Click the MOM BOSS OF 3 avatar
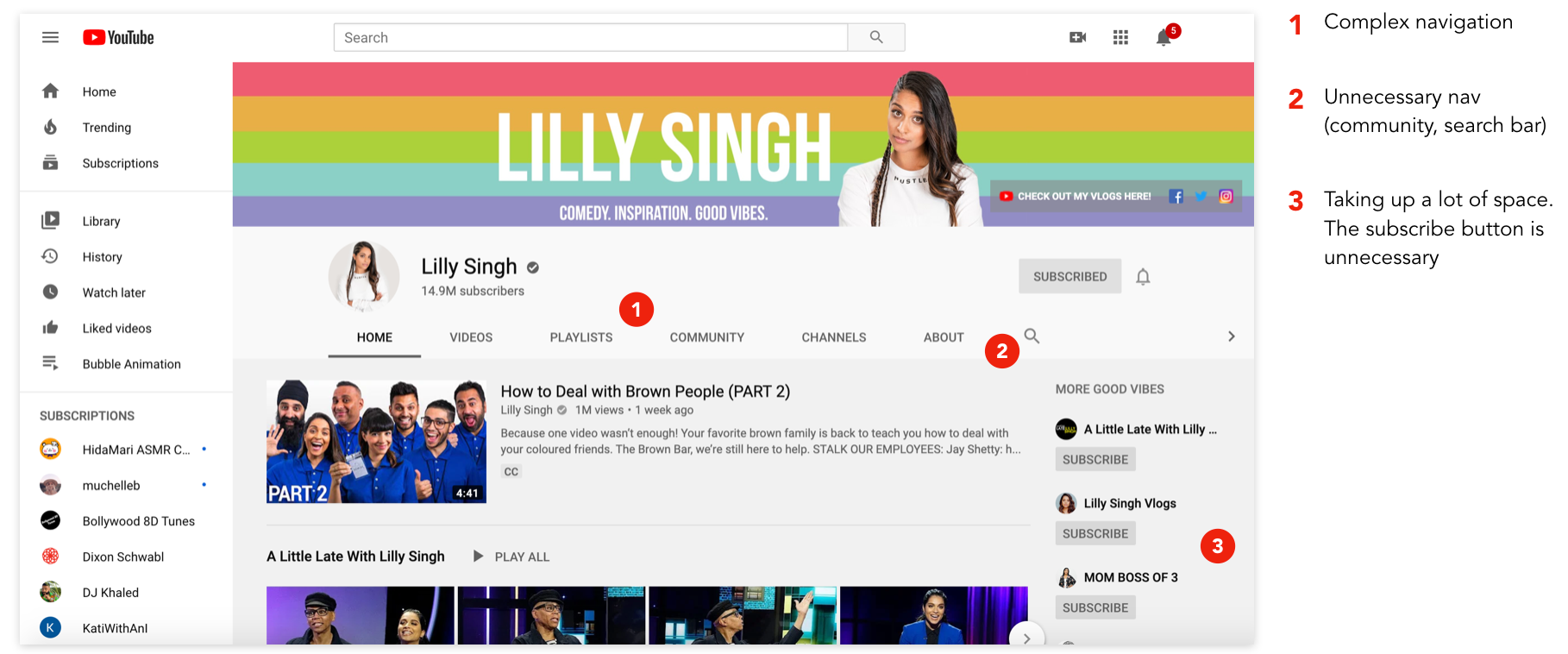 pos(1066,577)
